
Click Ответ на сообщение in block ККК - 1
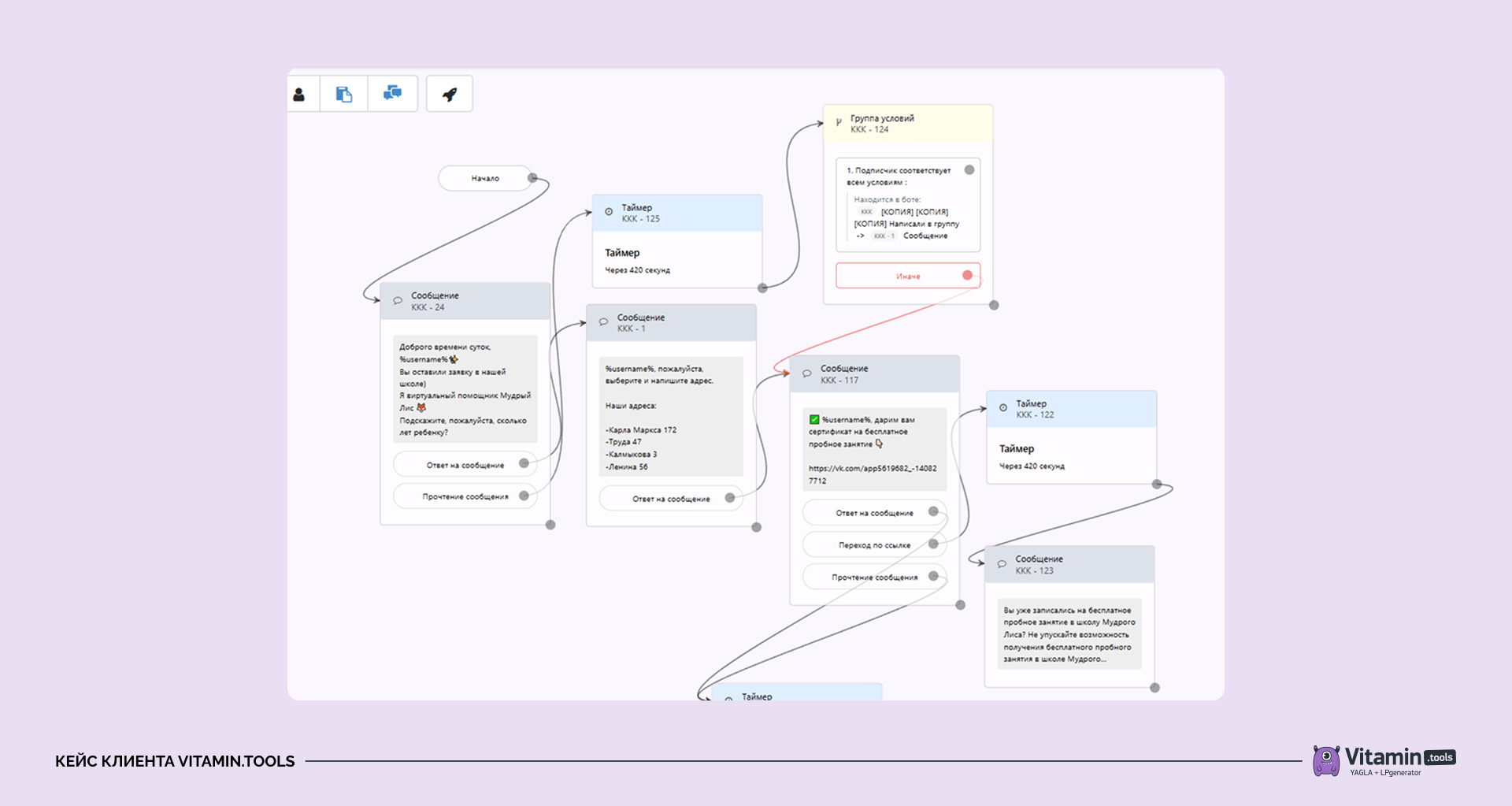point(671,499)
